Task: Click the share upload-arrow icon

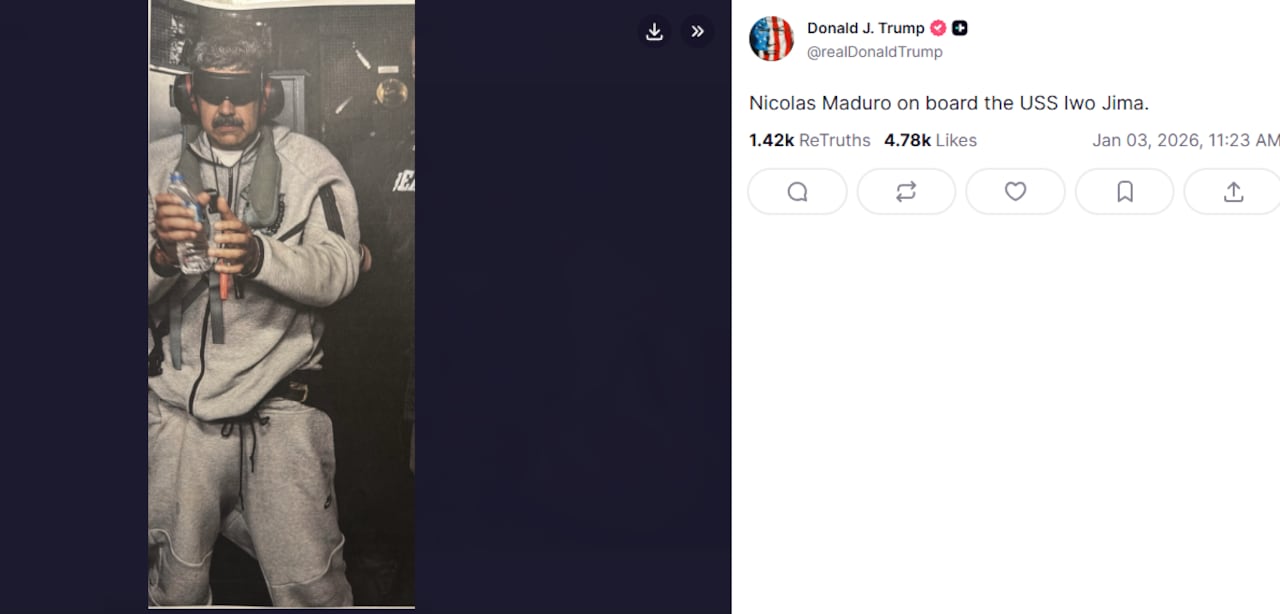Action: pos(1233,191)
